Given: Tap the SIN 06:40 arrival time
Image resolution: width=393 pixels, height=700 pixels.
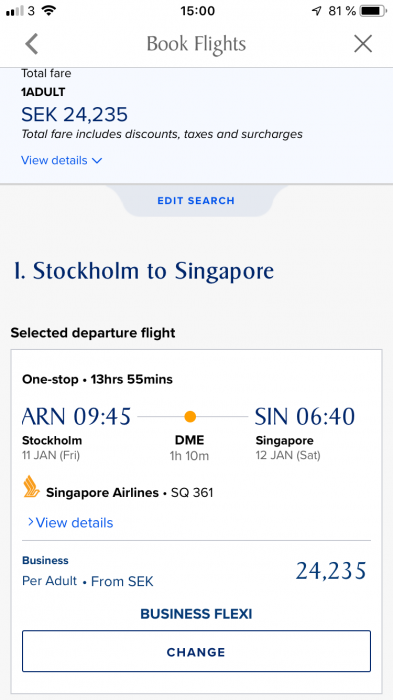Looking at the screenshot, I should 305,417.
